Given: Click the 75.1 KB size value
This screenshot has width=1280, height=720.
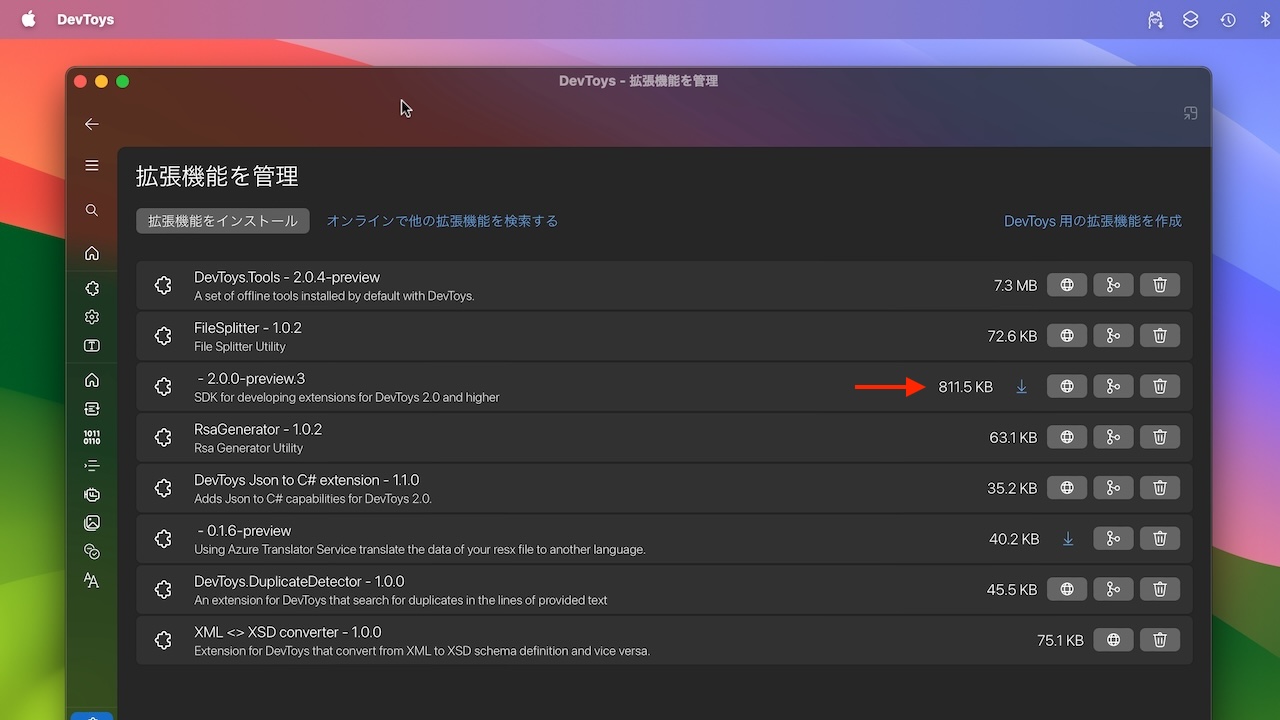Looking at the screenshot, I should (1060, 640).
